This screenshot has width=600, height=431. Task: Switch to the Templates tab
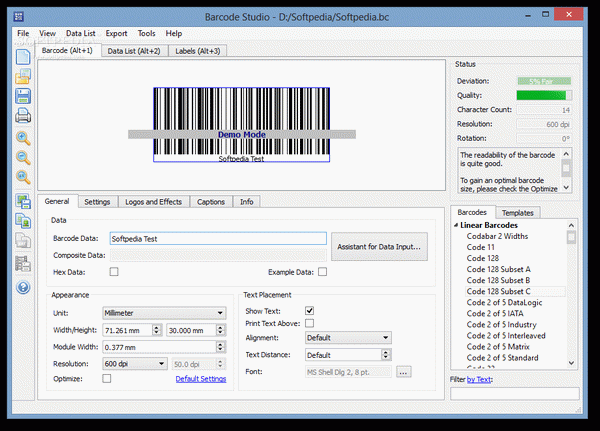pyautogui.click(x=517, y=212)
